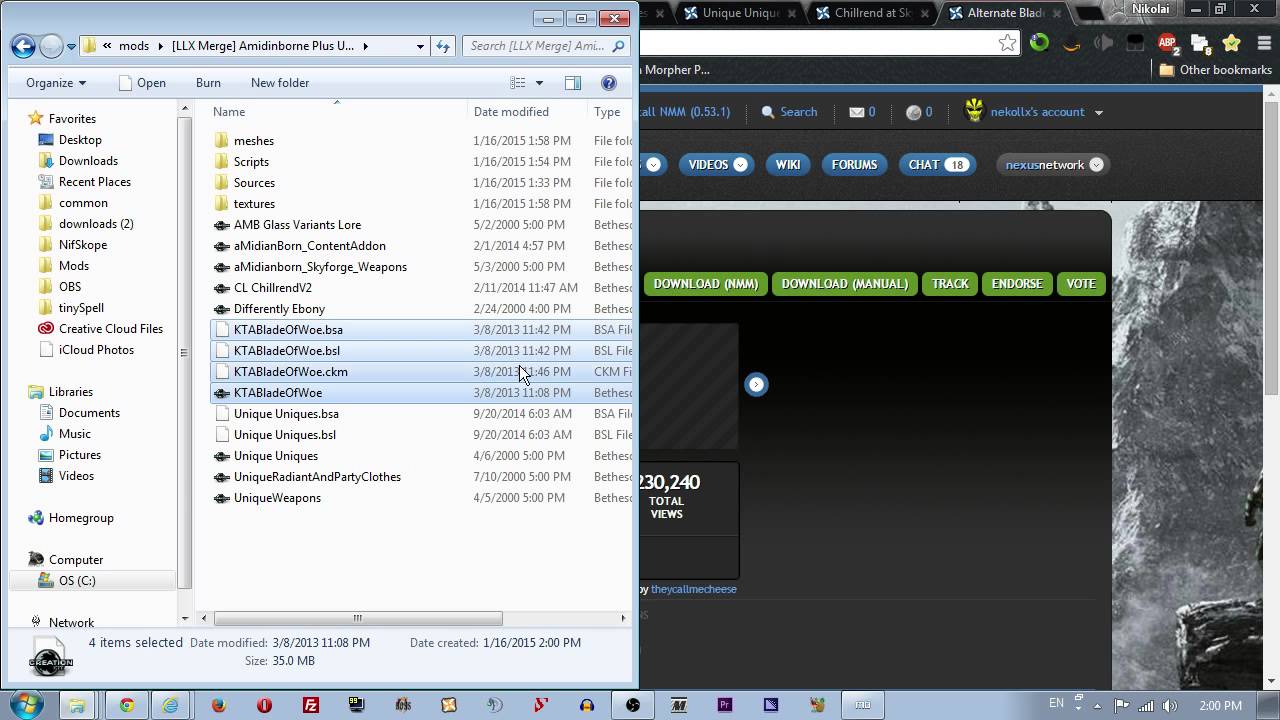
Task: Open Other bookmarks folder
Action: pos(1215,70)
